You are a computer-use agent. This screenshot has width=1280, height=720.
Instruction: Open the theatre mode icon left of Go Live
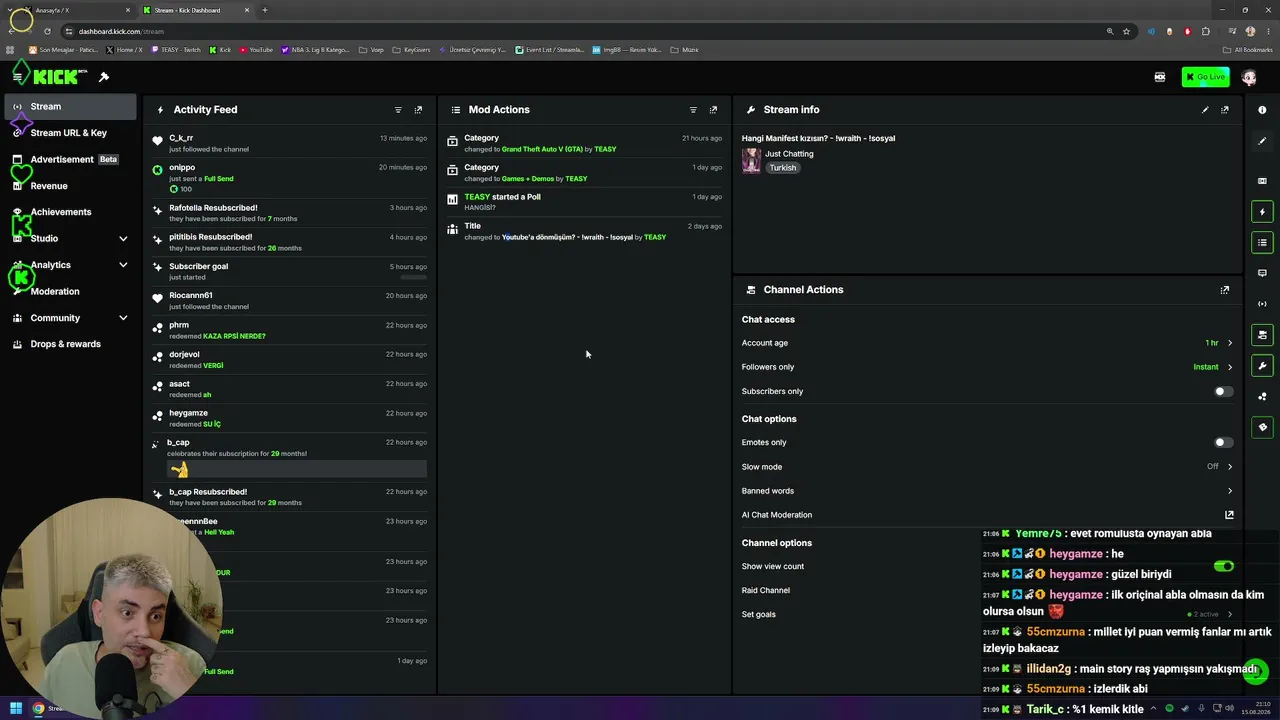(x=1160, y=77)
